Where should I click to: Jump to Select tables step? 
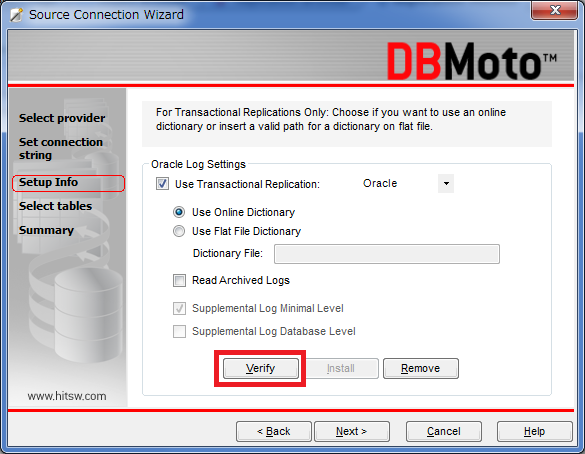[x=55, y=206]
